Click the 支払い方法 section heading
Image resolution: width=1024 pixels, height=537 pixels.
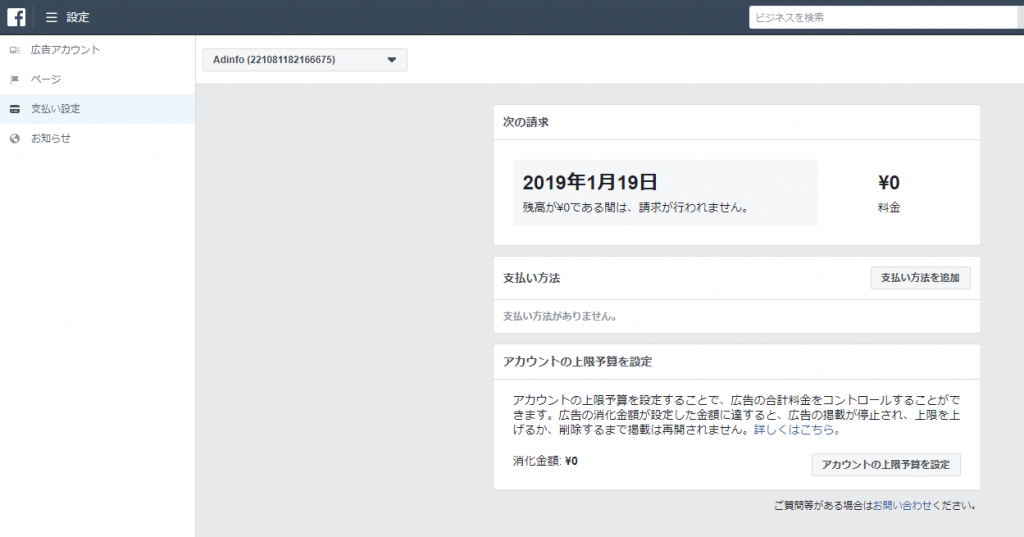tap(532, 278)
